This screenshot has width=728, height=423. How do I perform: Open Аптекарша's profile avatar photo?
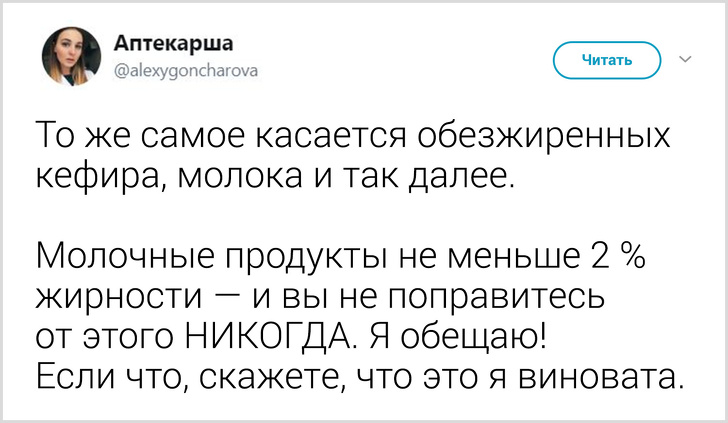[x=73, y=56]
